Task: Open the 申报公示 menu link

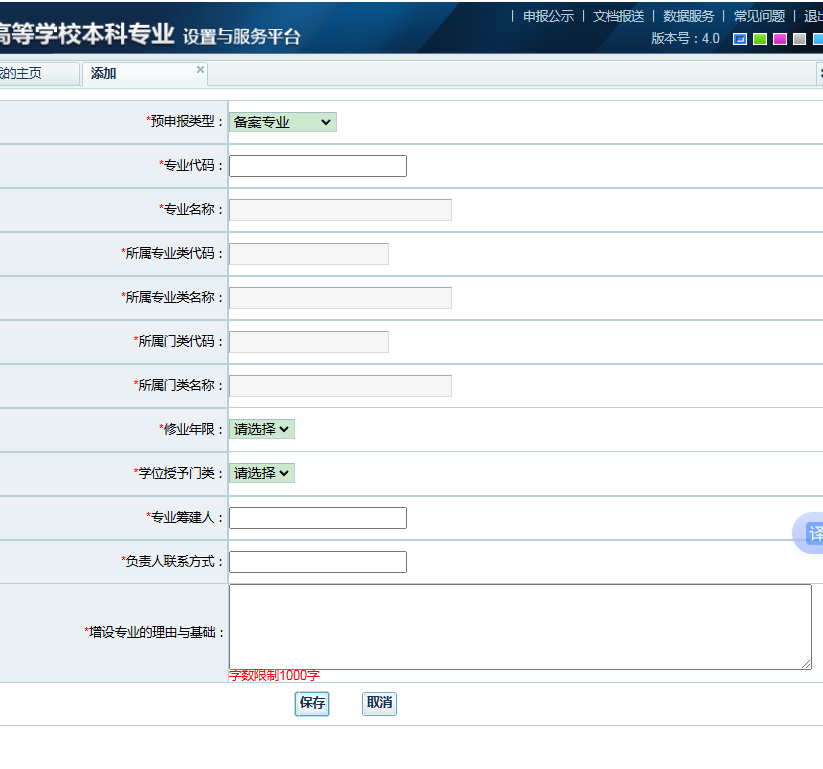Action: (548, 16)
